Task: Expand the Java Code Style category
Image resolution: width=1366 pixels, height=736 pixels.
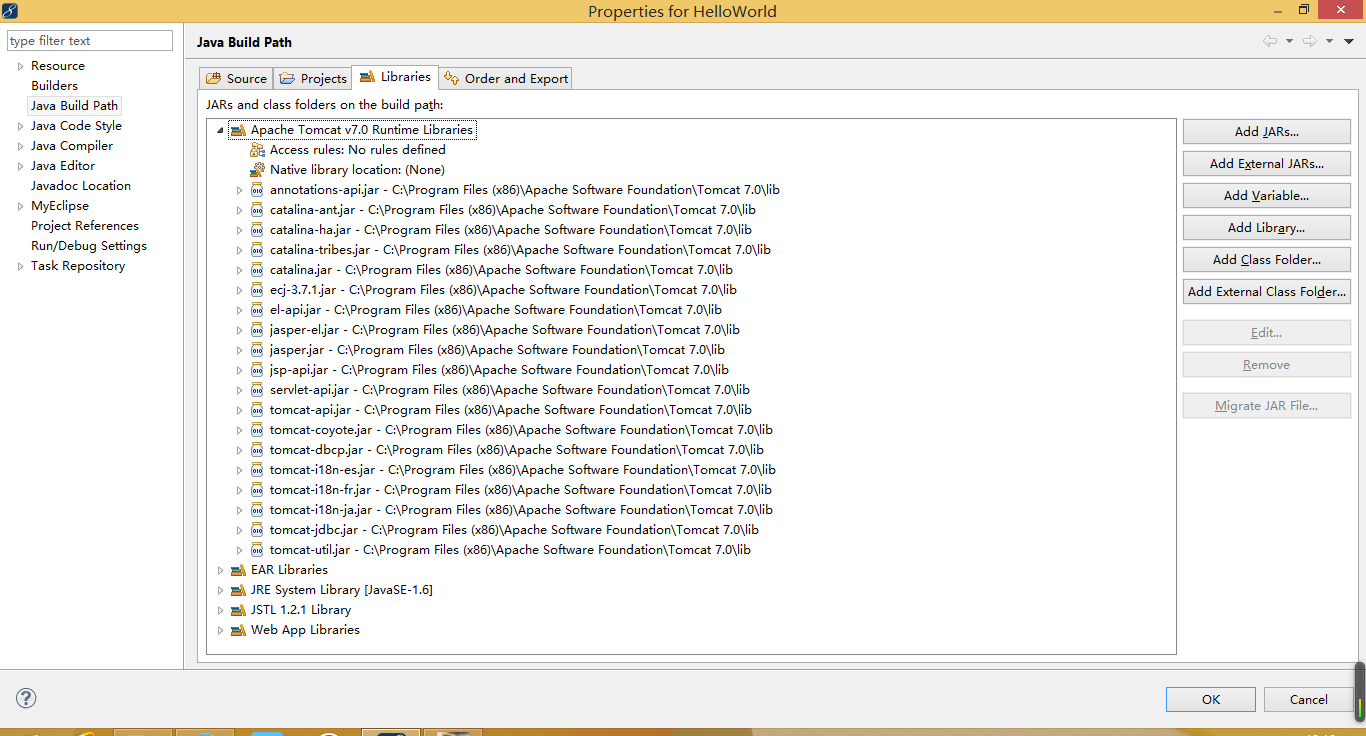Action: [20, 126]
